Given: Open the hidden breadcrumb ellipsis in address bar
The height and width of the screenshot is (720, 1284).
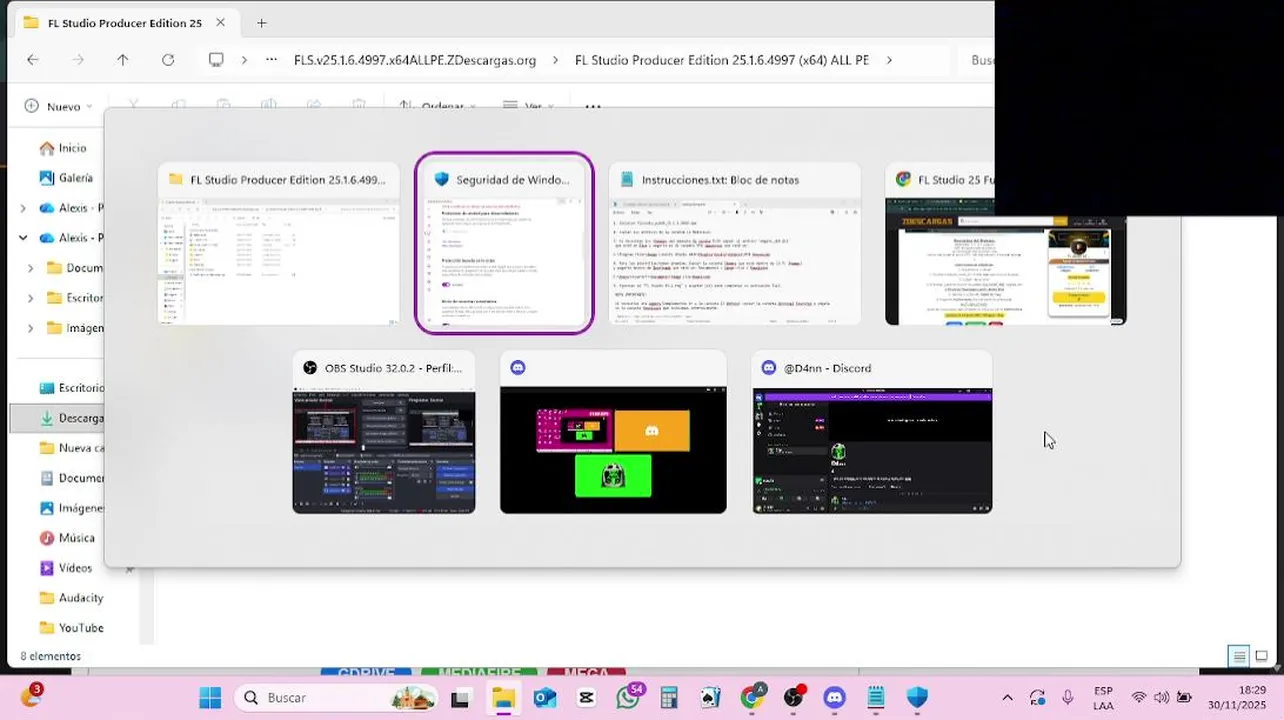Looking at the screenshot, I should (271, 60).
